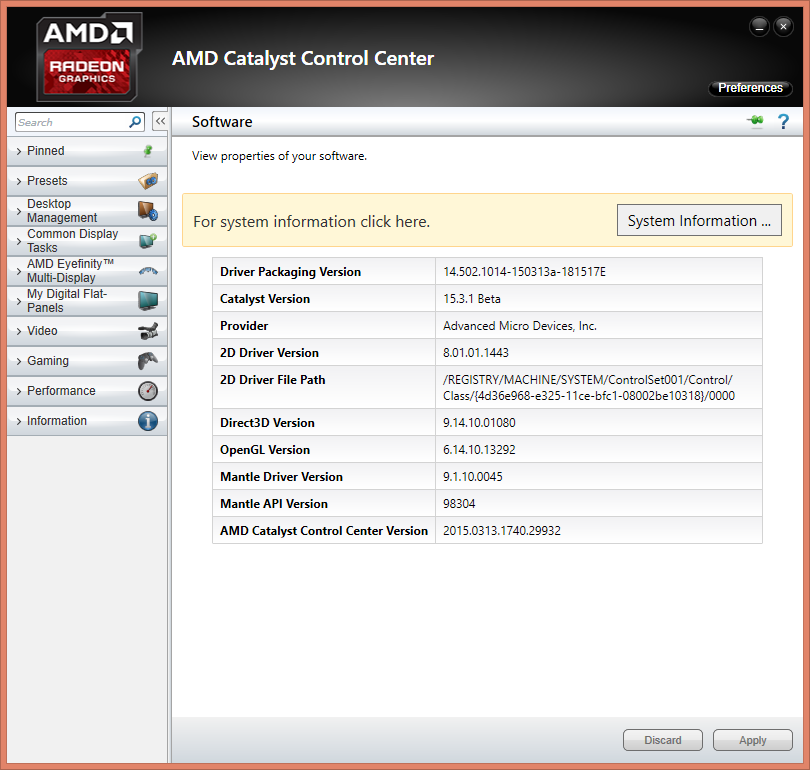Click the '15.3.1 Beta' Catalyst version value
The width and height of the screenshot is (810, 770).
[472, 298]
